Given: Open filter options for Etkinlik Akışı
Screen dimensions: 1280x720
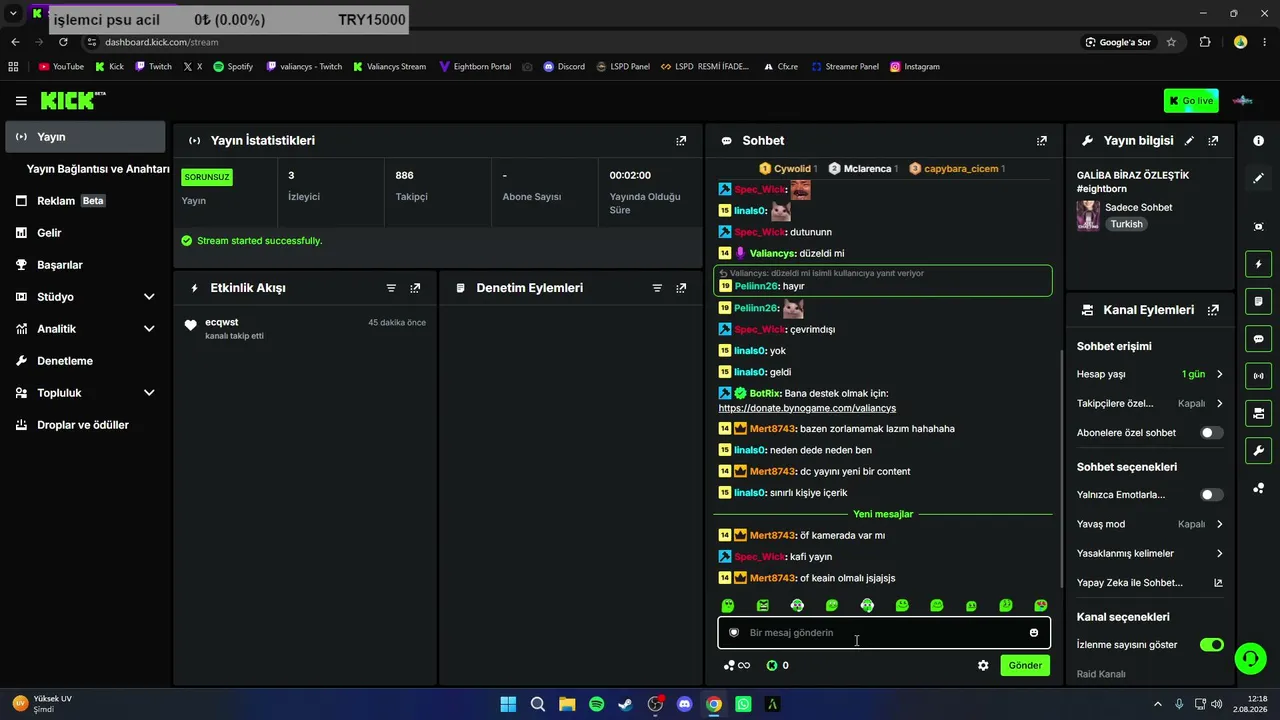Looking at the screenshot, I should 391,288.
